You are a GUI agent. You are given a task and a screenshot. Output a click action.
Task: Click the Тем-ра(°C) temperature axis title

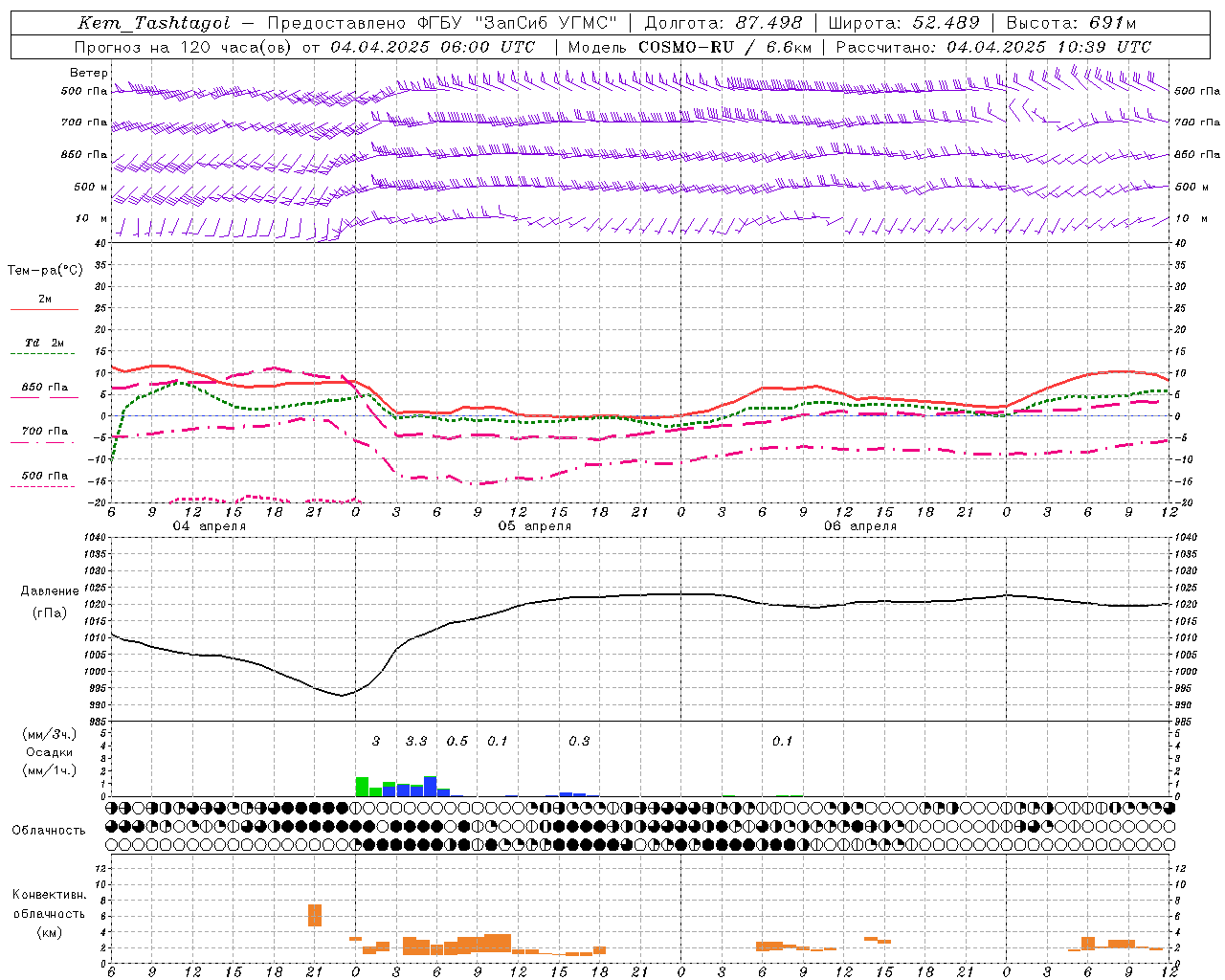pyautogui.click(x=45, y=271)
